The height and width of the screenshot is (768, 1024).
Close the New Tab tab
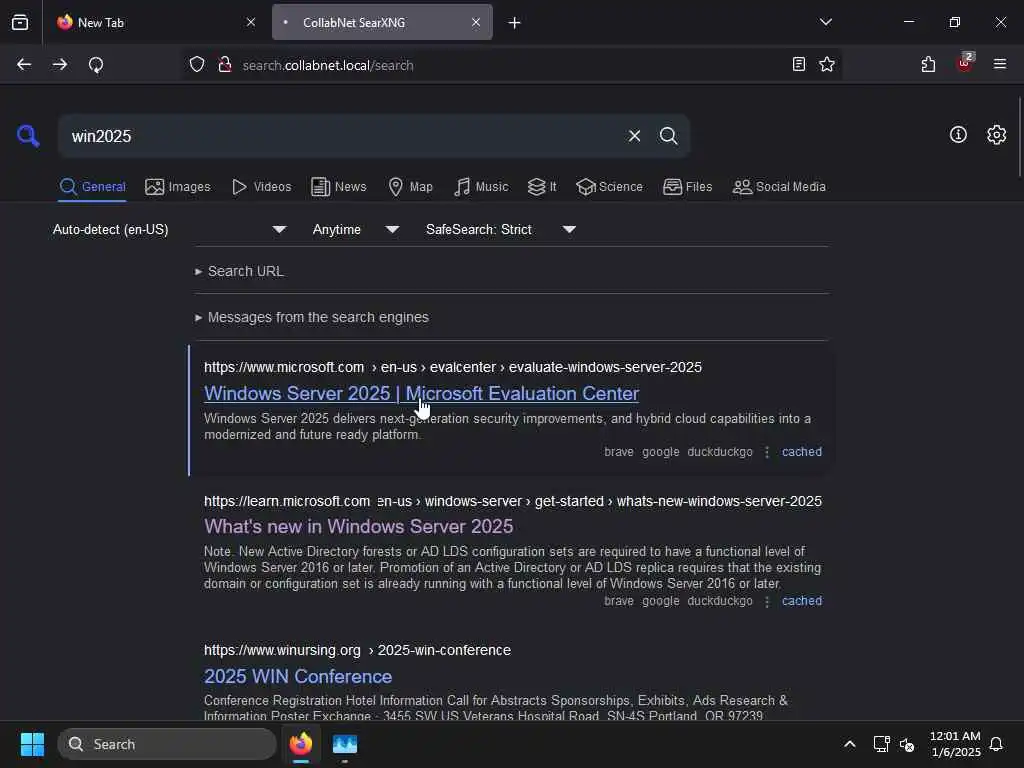pos(251,22)
